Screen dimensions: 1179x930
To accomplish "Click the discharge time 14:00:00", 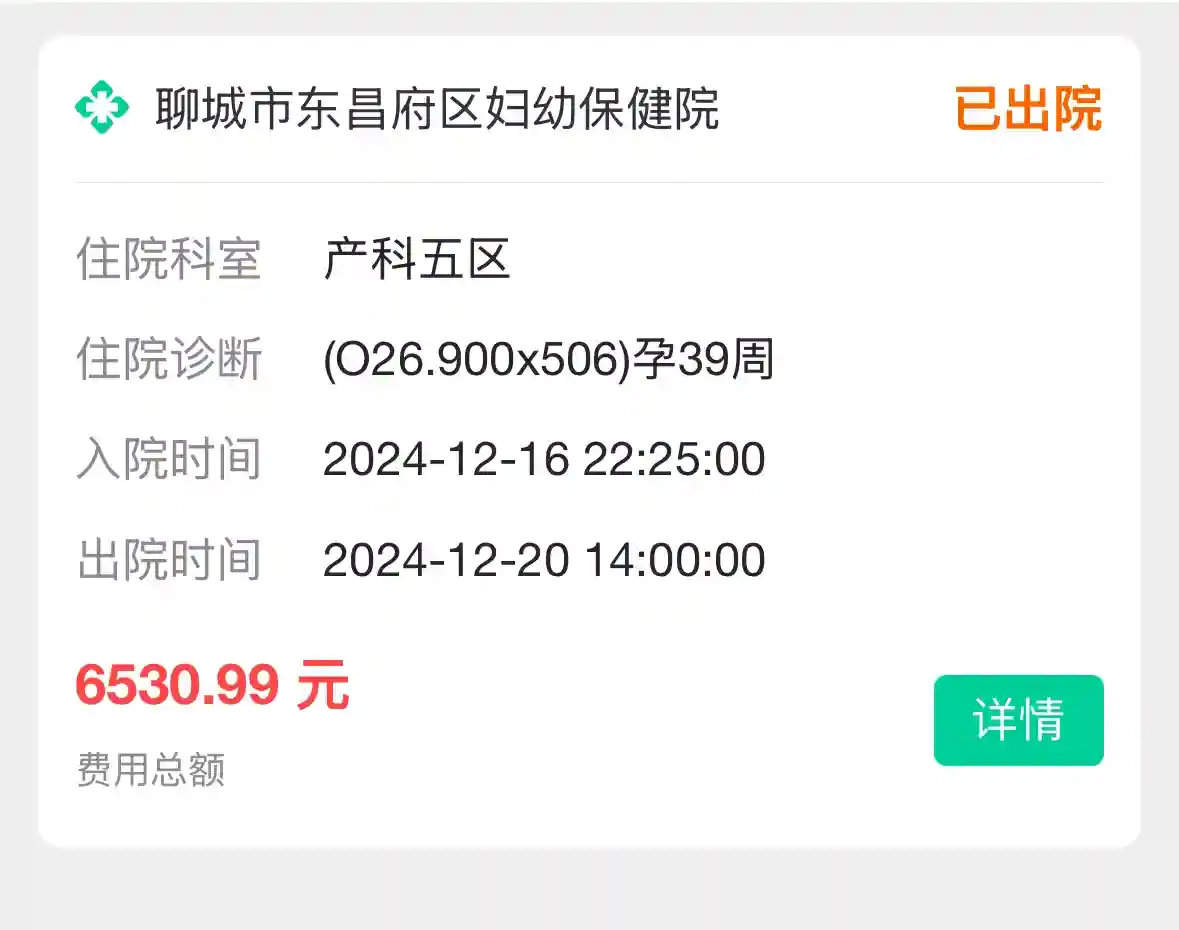I will (675, 560).
